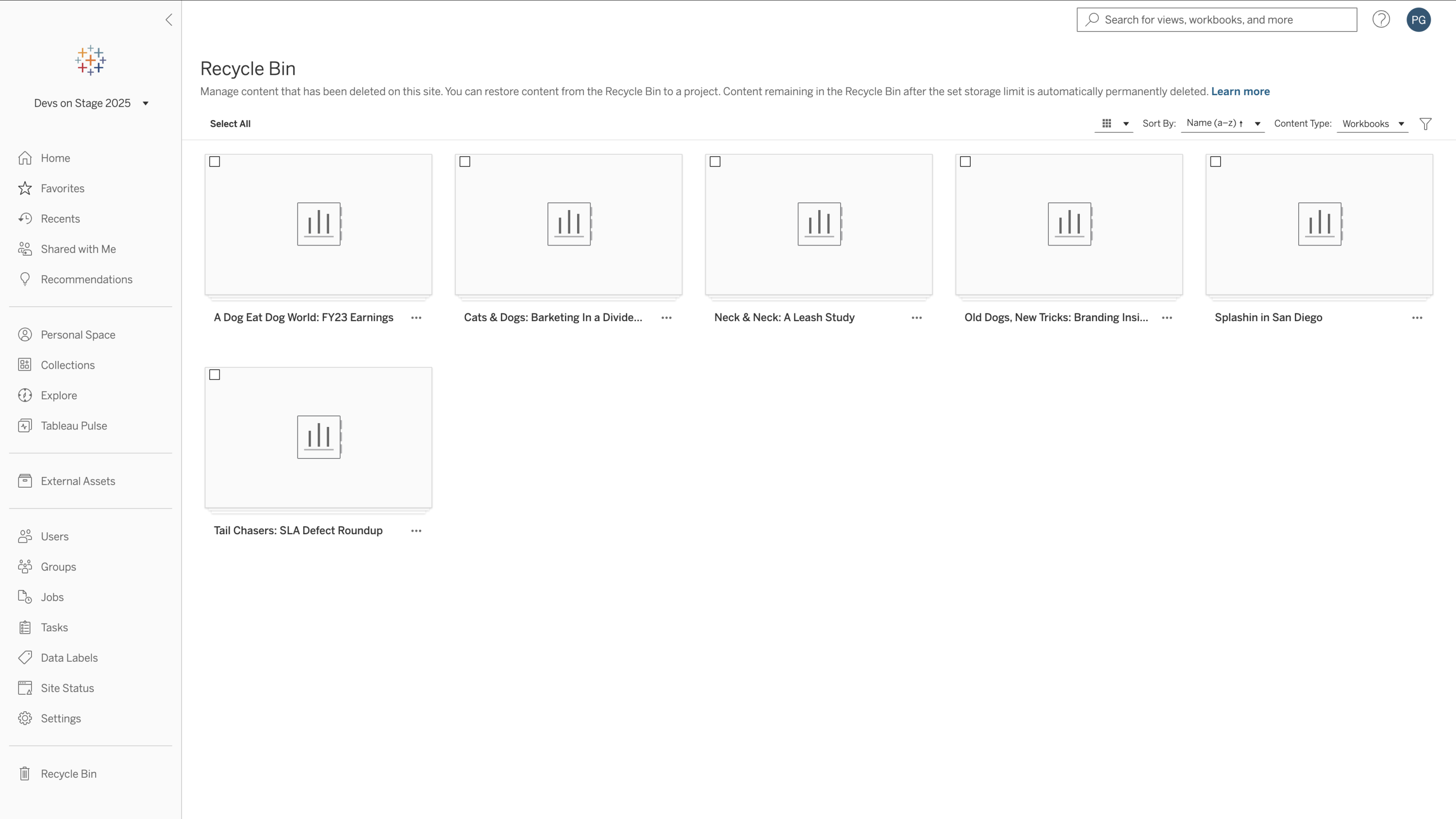This screenshot has height=819, width=1456.
Task: Check the A Dog Eat Dog World checkbox
Action: (215, 162)
